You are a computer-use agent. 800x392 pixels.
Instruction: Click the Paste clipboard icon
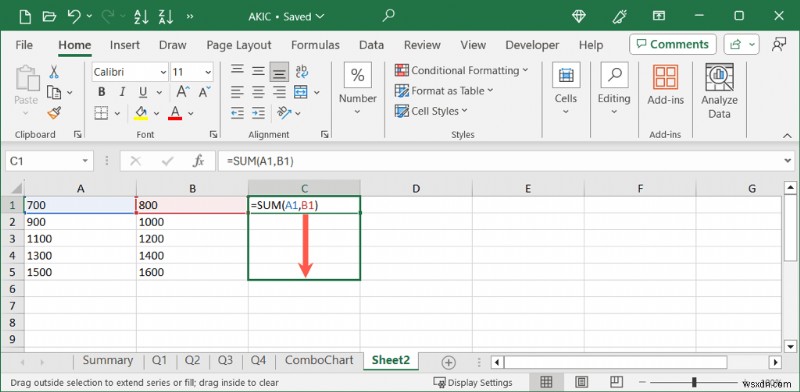click(x=26, y=79)
